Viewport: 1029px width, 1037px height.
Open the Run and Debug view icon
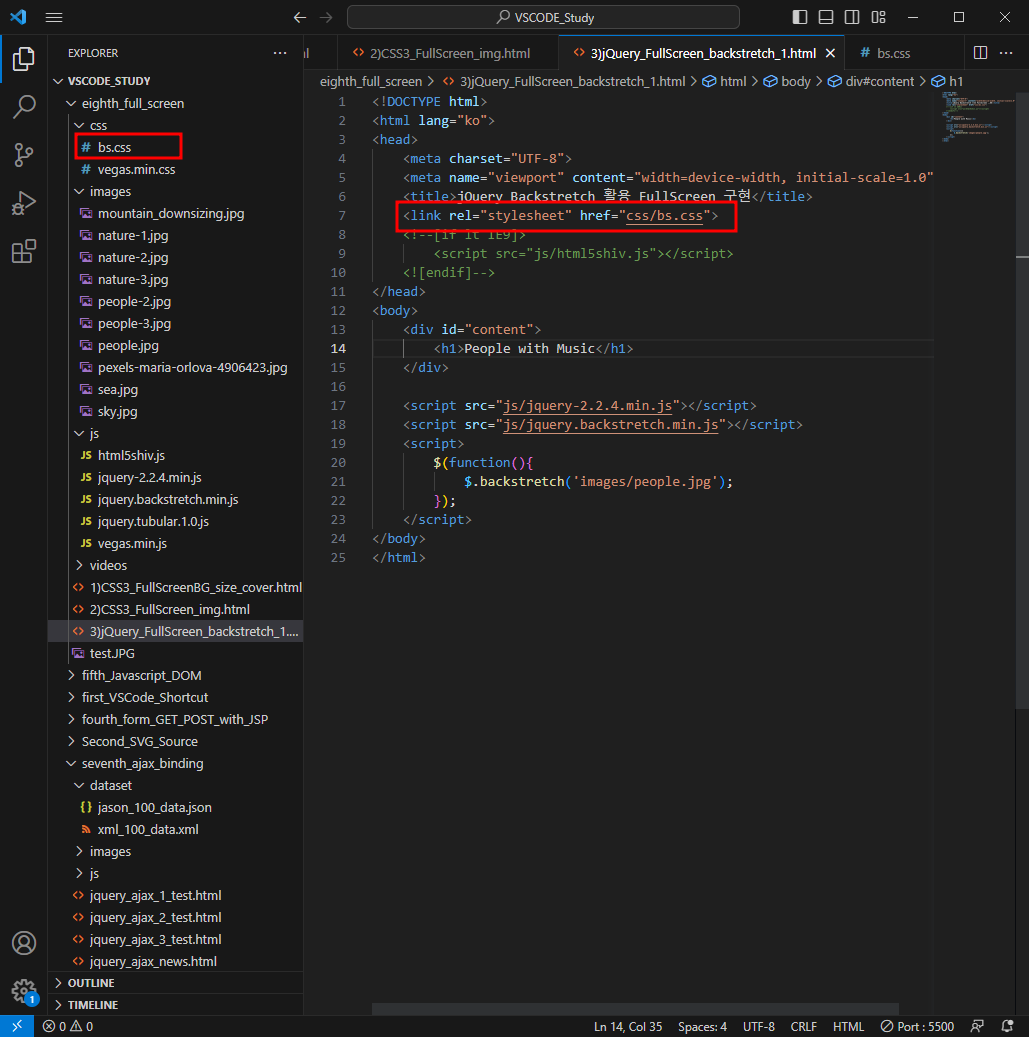(x=24, y=203)
